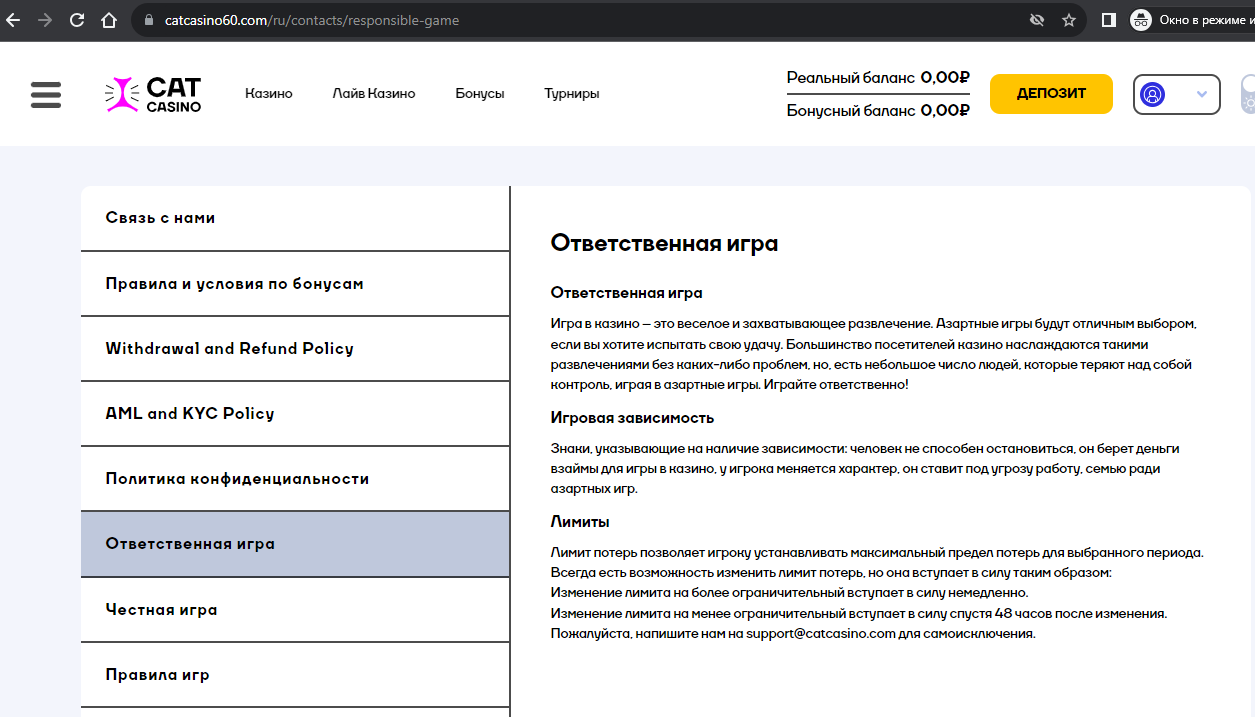Reload the page with the refresh icon
This screenshot has width=1255, height=717.
77,19
